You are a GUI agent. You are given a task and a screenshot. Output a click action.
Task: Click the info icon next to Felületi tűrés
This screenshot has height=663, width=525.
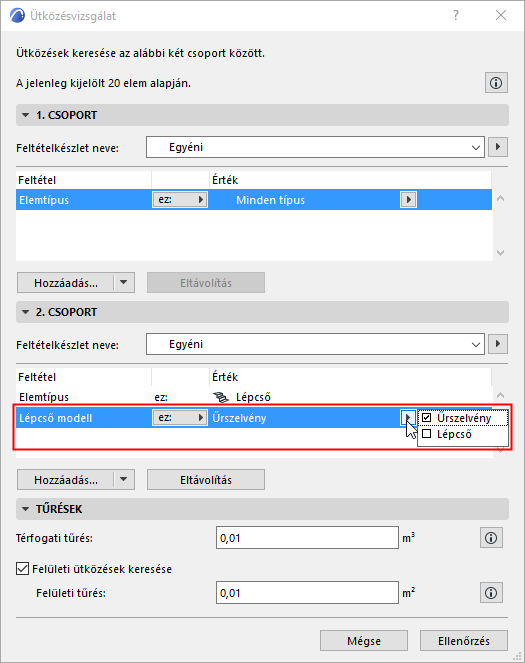[x=491, y=593]
